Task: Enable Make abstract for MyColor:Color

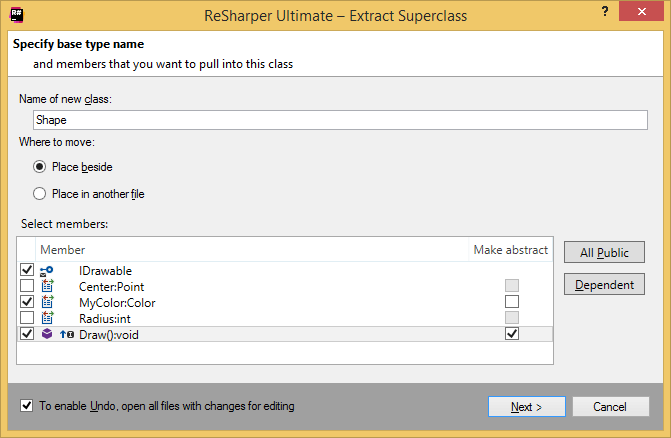Action: coord(512,302)
